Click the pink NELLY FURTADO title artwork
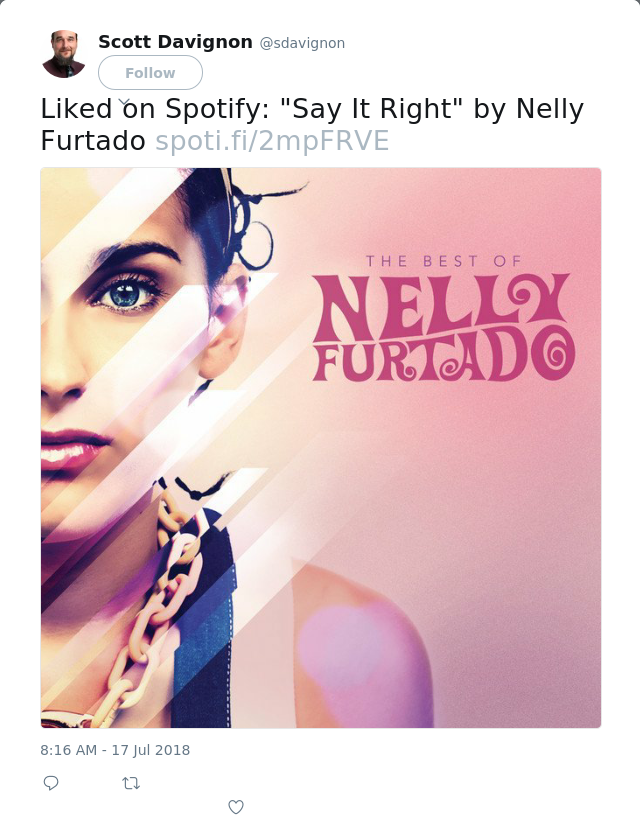 (x=443, y=328)
